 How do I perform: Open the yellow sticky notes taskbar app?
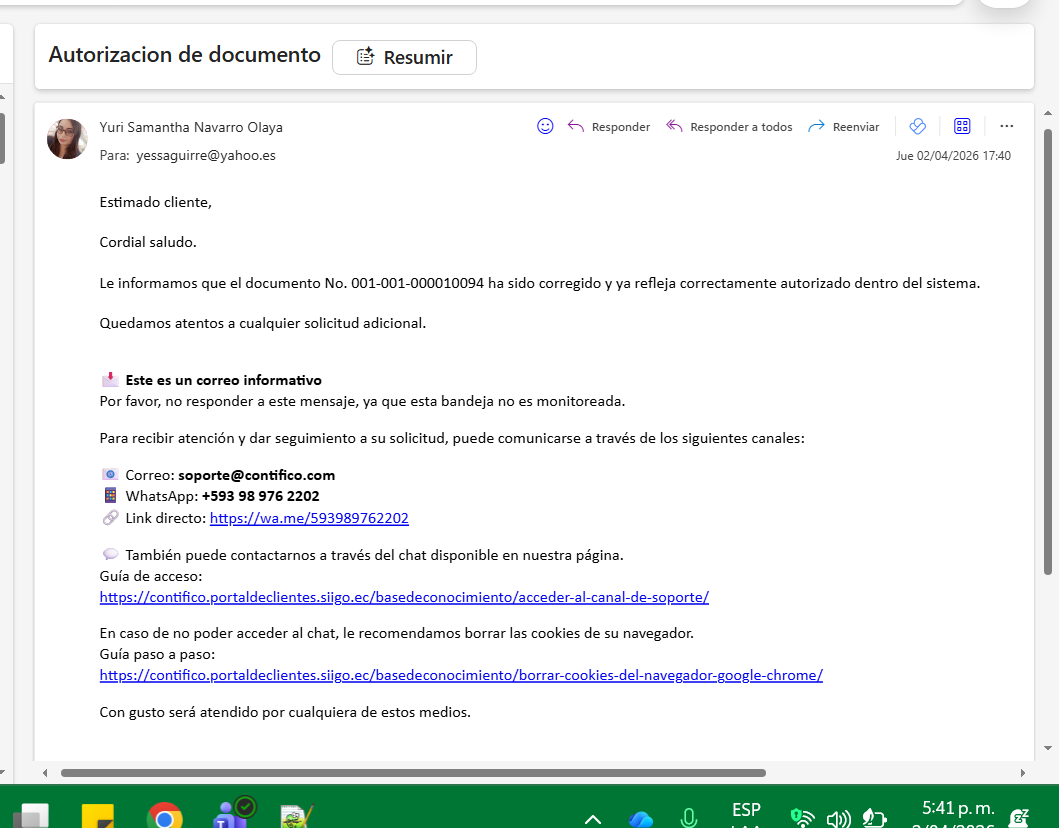click(x=98, y=816)
